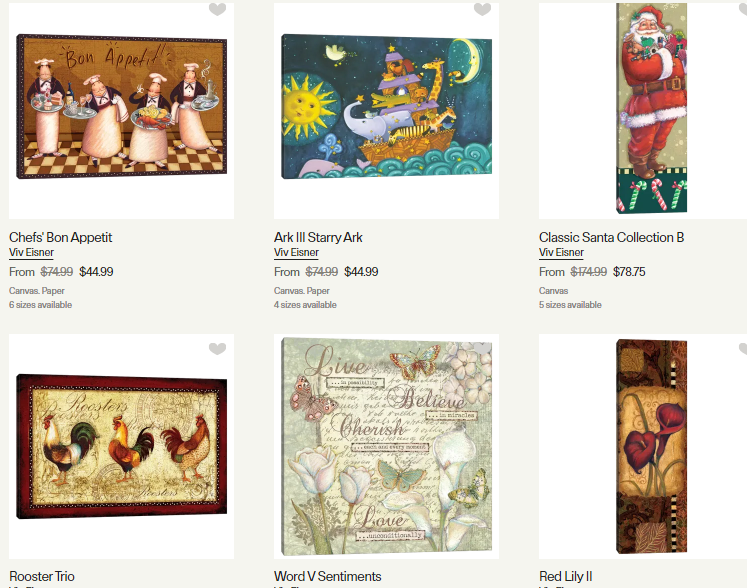Favorite the Chefs' Bon Appetit heart icon
Image resolution: width=747 pixels, height=588 pixels.
[x=217, y=9]
